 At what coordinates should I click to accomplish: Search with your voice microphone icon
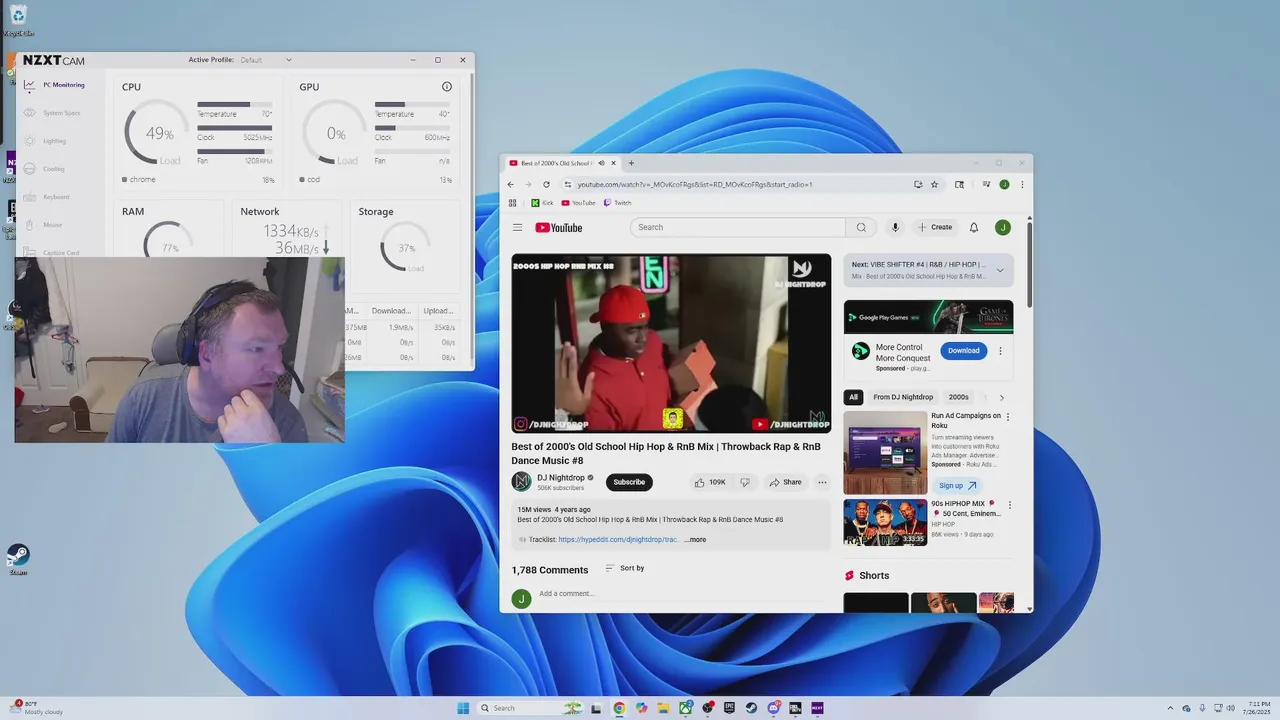click(x=895, y=227)
